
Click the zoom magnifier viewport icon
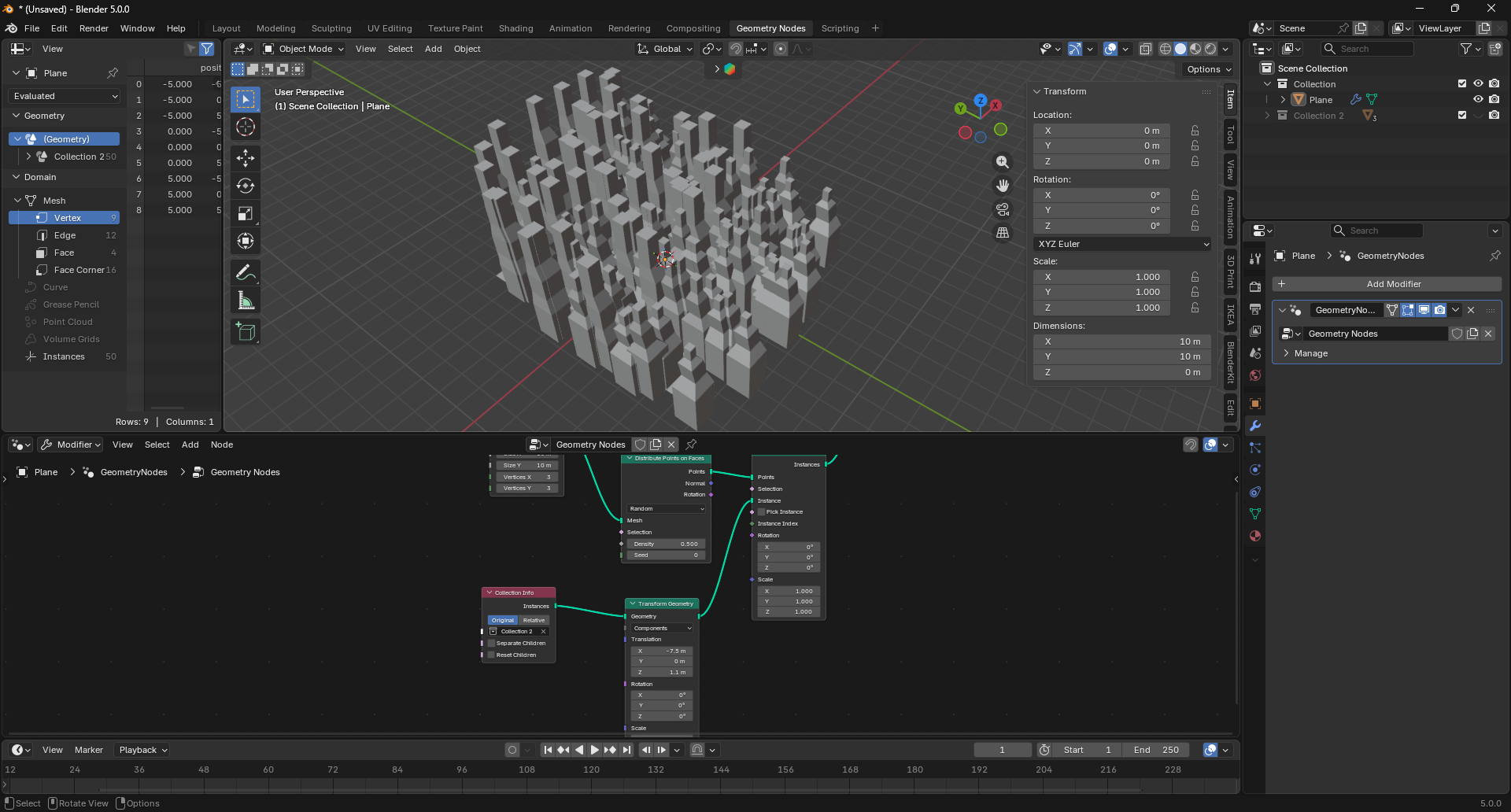[1003, 162]
